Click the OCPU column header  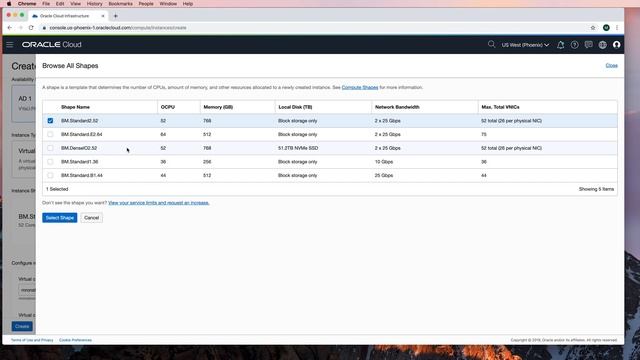(168, 107)
